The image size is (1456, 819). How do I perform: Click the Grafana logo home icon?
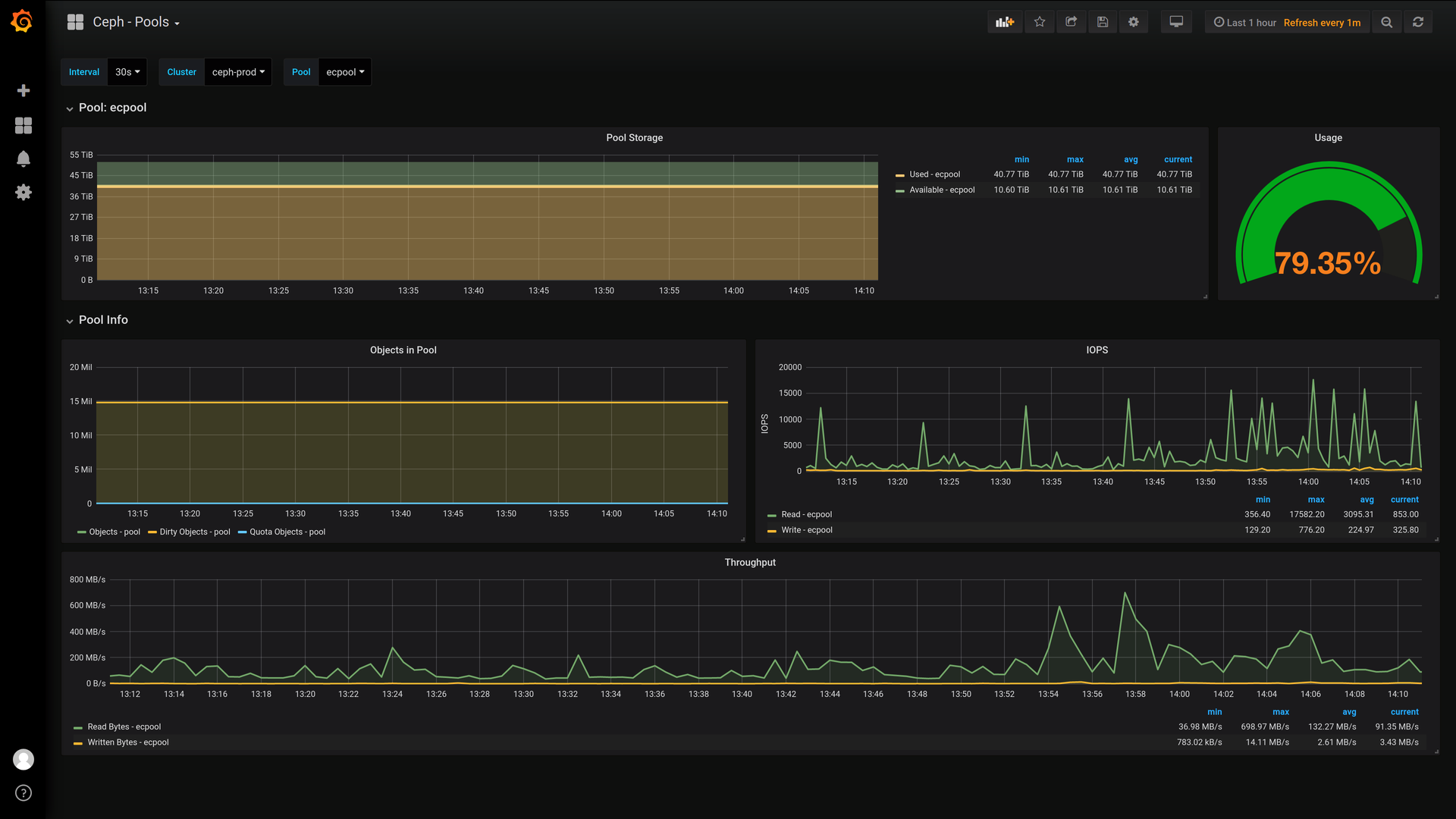click(x=22, y=21)
